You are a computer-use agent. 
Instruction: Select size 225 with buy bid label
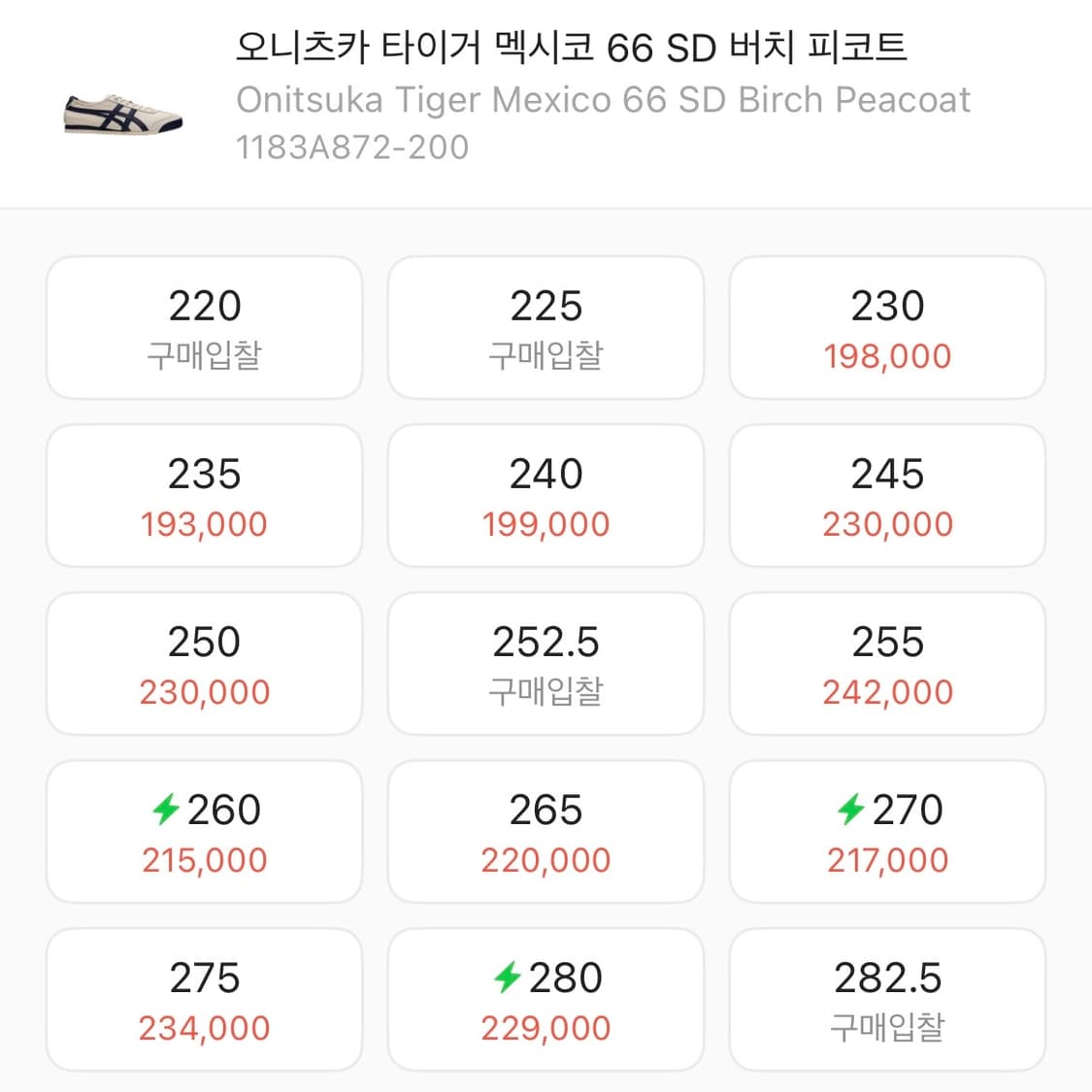coord(546,327)
